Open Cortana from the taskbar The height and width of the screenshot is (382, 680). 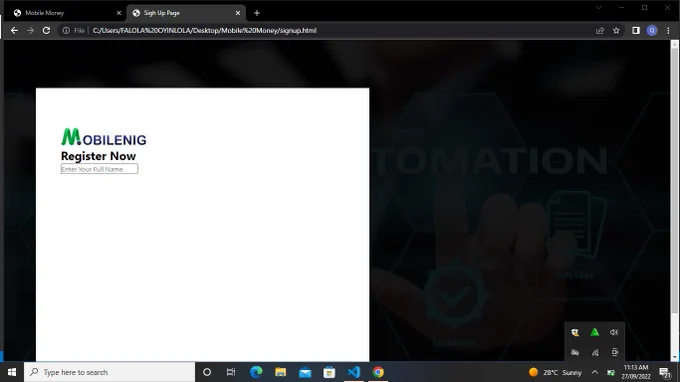click(207, 372)
